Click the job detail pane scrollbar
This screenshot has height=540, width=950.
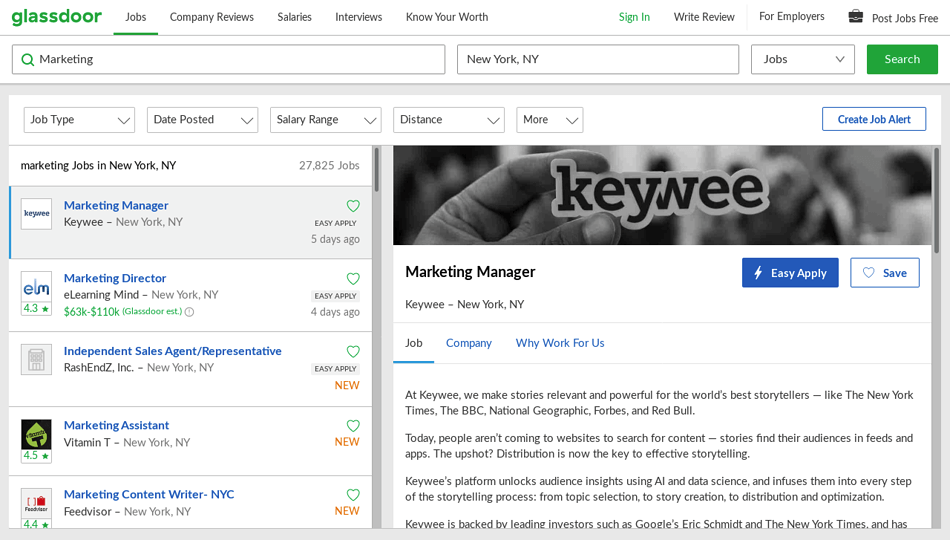[937, 200]
